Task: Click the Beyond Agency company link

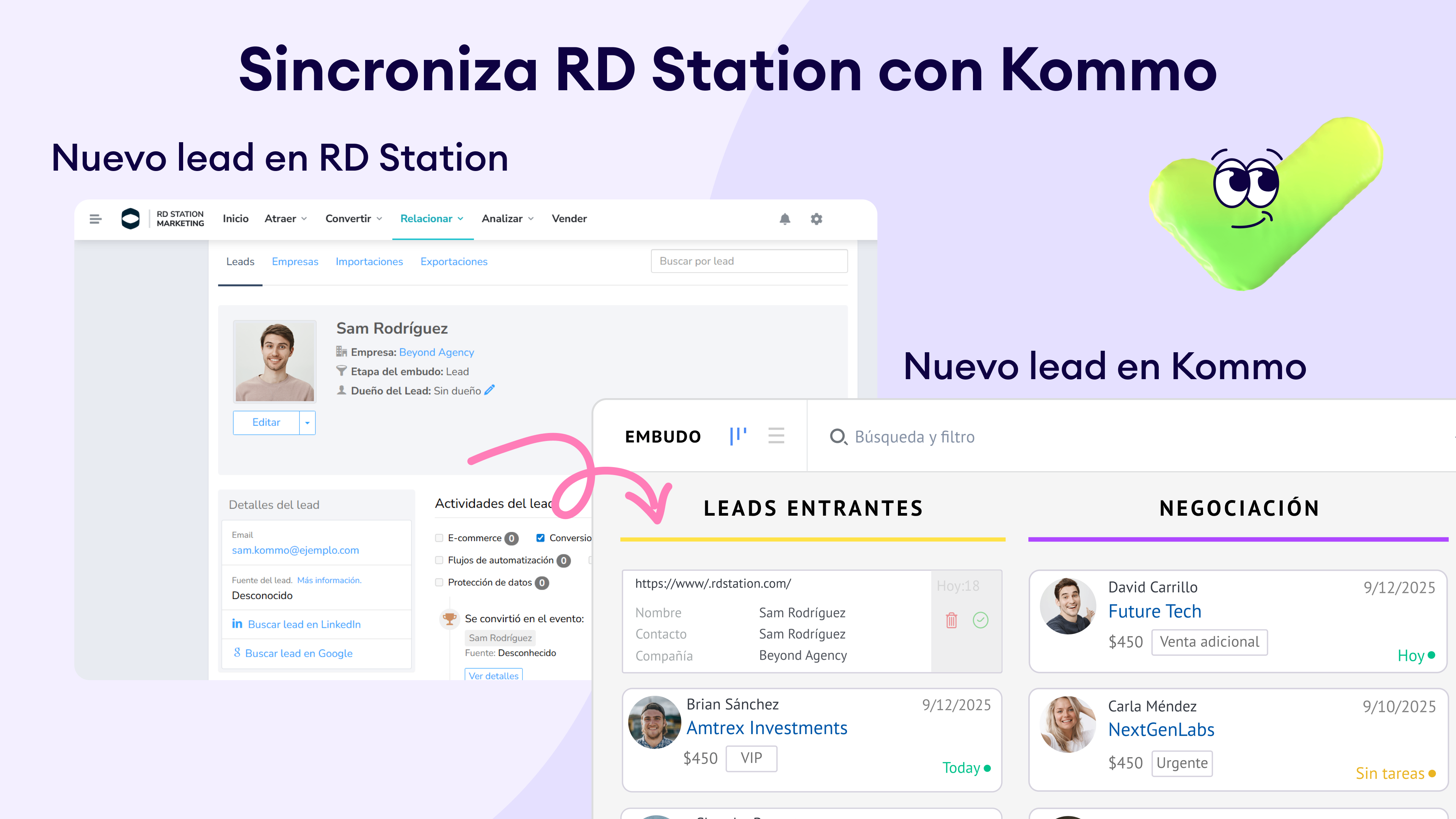Action: pyautogui.click(x=436, y=352)
